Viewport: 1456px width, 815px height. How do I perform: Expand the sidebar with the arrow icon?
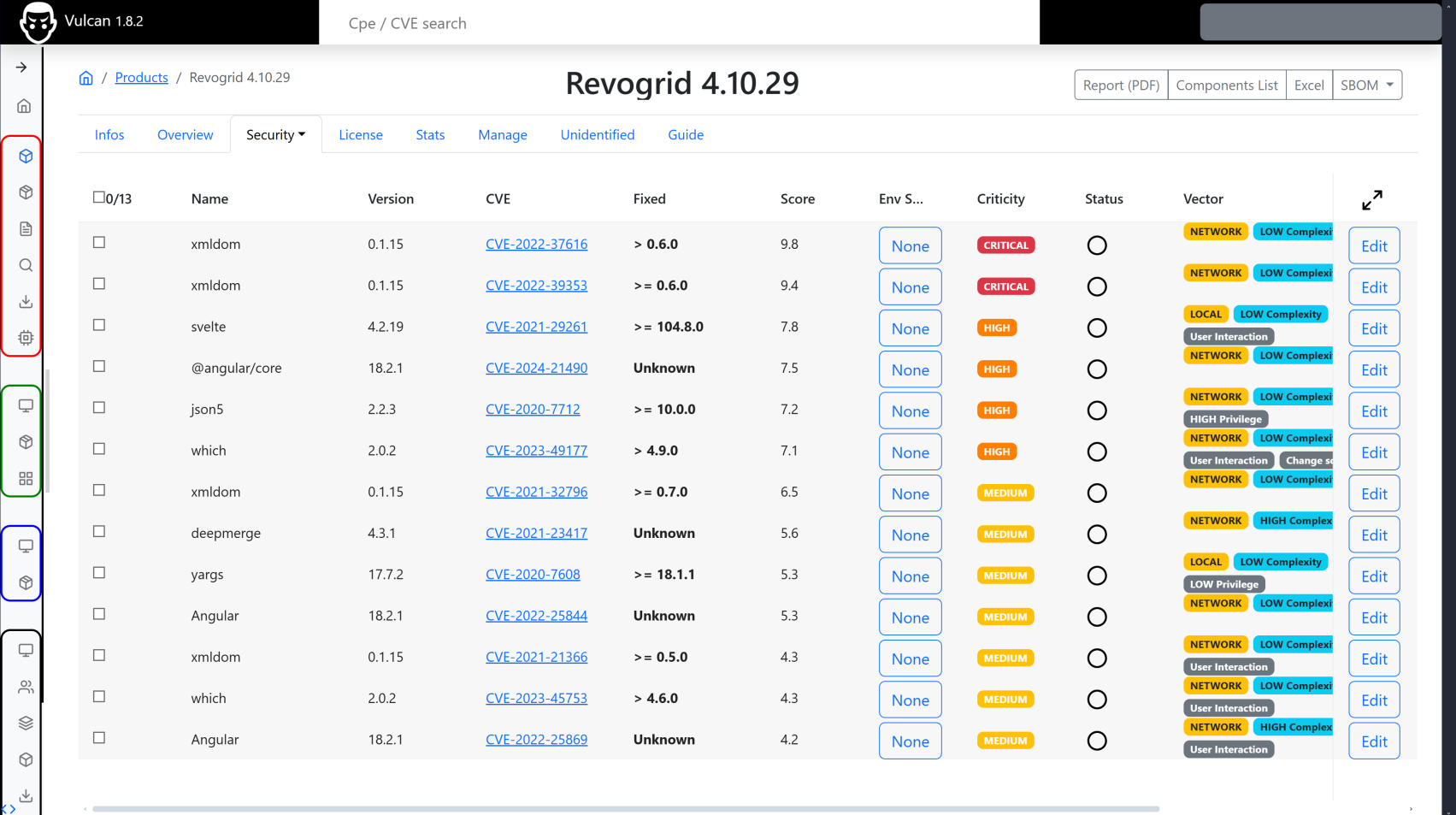point(21,68)
